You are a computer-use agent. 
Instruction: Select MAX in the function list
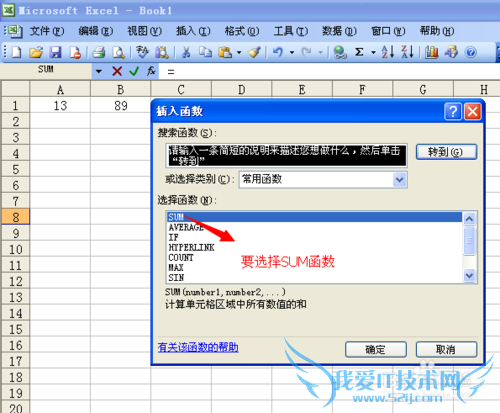point(314,267)
